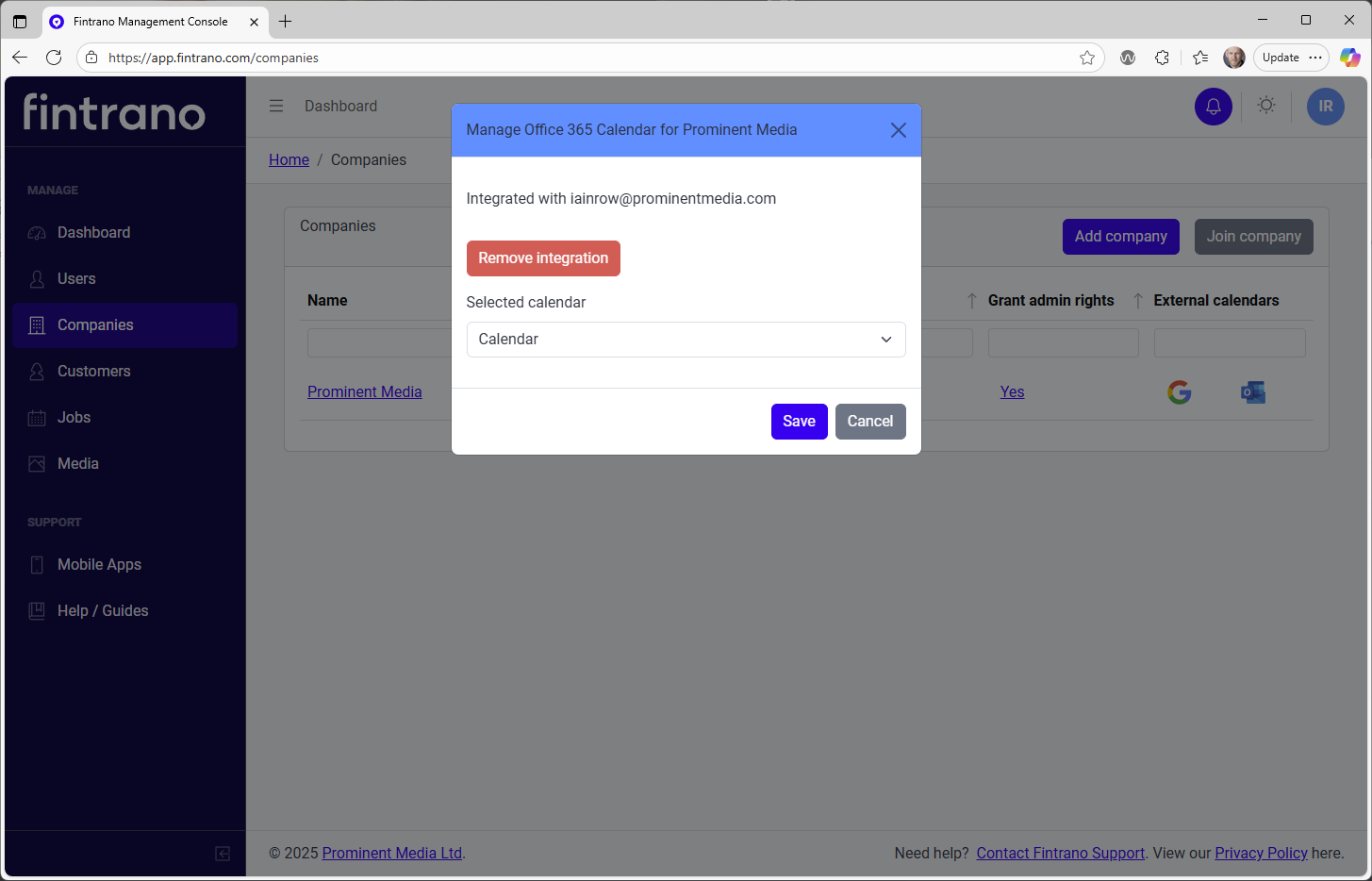The width and height of the screenshot is (1372, 881).
Task: Click the fintrano logo
Action: [114, 112]
